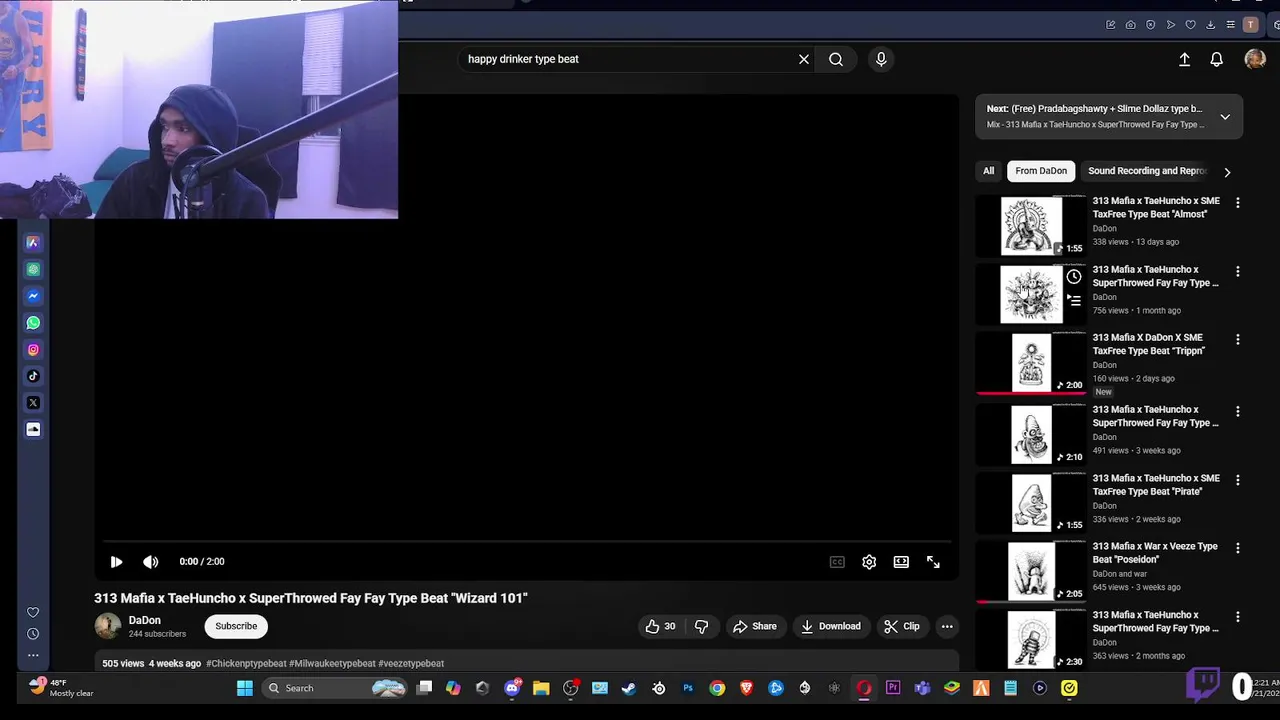Open TikTok in the browser sidebar
The image size is (1280, 720).
pyautogui.click(x=33, y=376)
